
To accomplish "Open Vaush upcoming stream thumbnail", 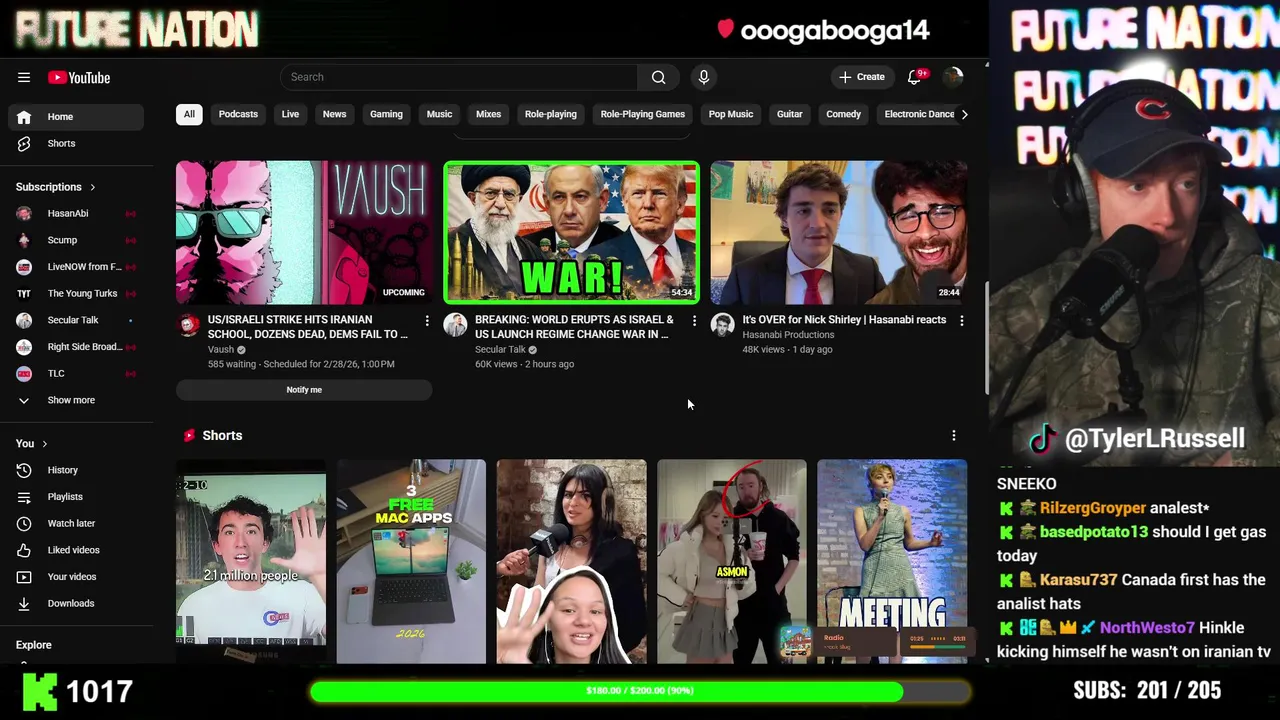I will point(304,232).
